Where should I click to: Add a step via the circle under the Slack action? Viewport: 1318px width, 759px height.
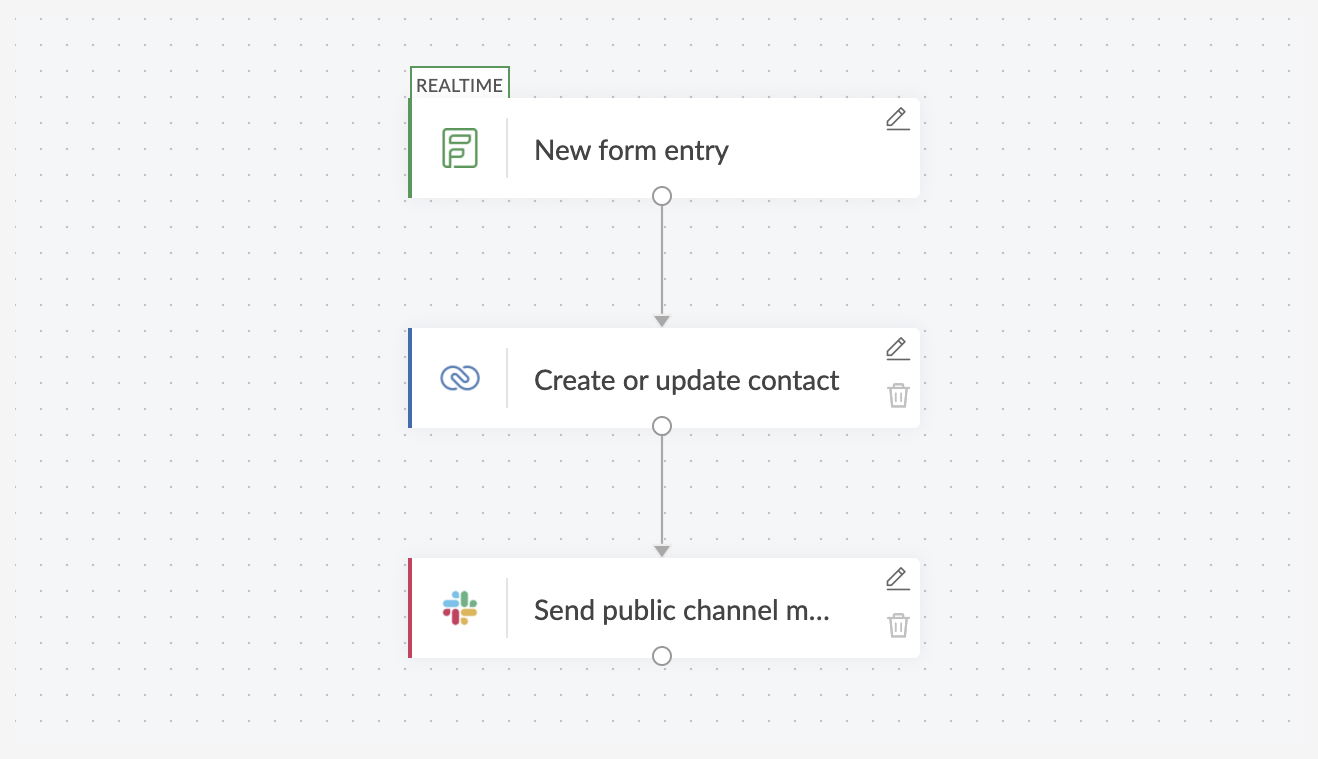pos(661,656)
